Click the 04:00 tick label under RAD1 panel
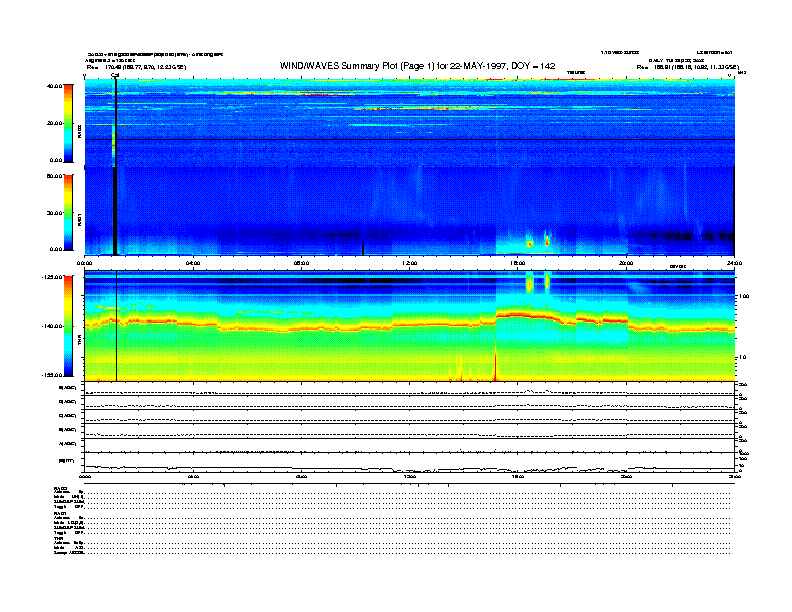 tap(193, 263)
